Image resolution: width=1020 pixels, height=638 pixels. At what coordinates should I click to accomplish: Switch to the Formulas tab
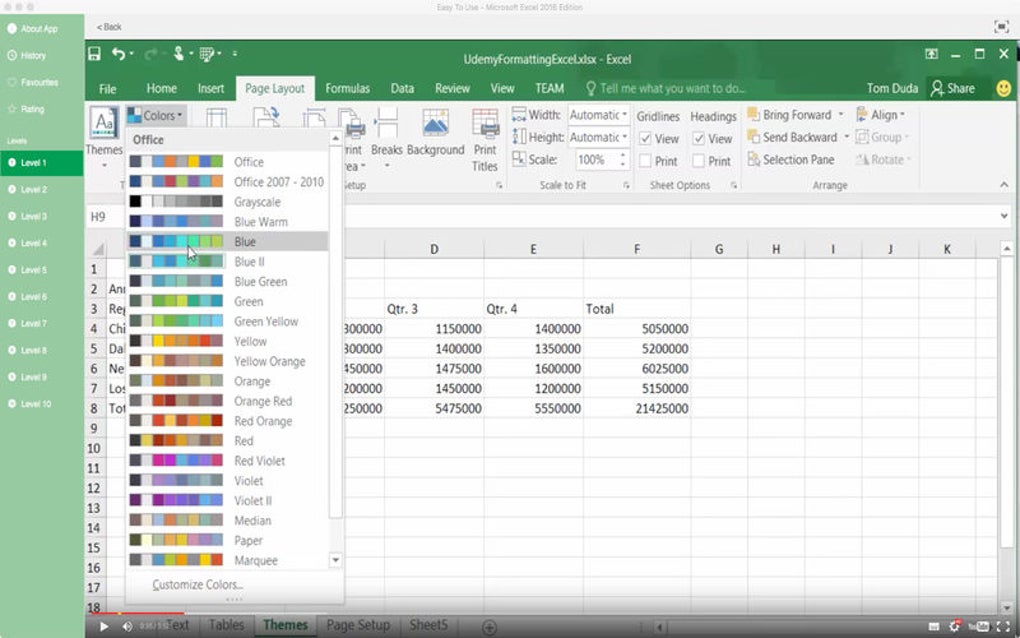click(x=347, y=88)
